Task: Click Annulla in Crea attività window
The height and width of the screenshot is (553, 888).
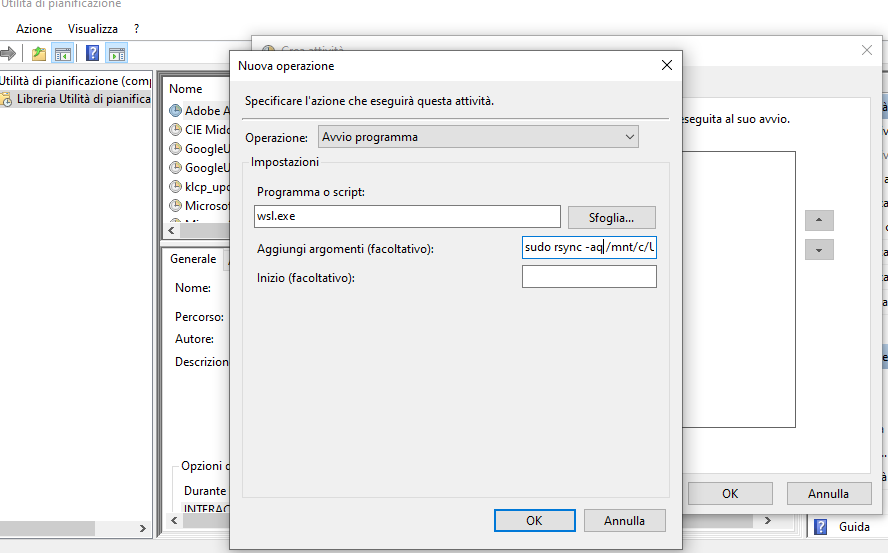Action: (x=828, y=494)
